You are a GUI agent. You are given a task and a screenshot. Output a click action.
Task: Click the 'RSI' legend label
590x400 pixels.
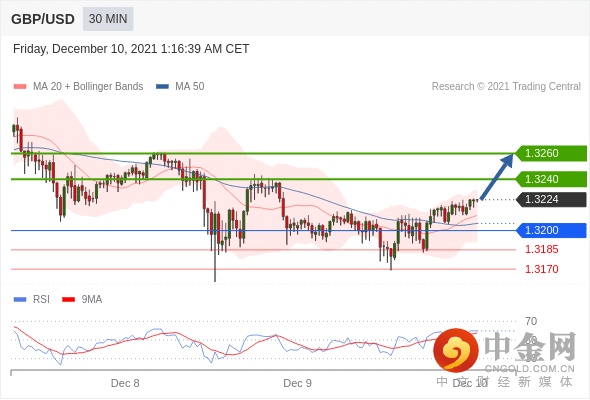[41, 300]
